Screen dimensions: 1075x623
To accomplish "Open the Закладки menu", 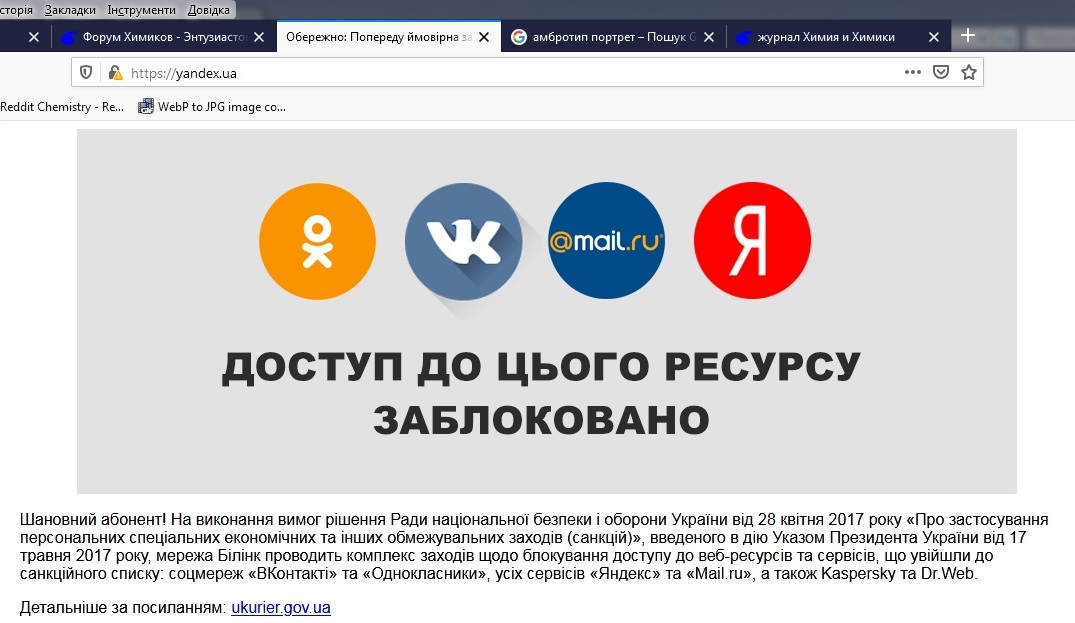I will [x=71, y=10].
